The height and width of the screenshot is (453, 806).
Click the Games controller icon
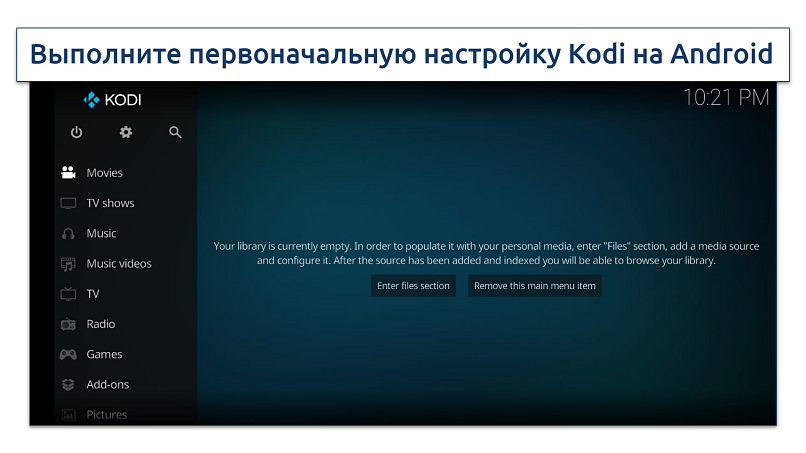pyautogui.click(x=68, y=354)
